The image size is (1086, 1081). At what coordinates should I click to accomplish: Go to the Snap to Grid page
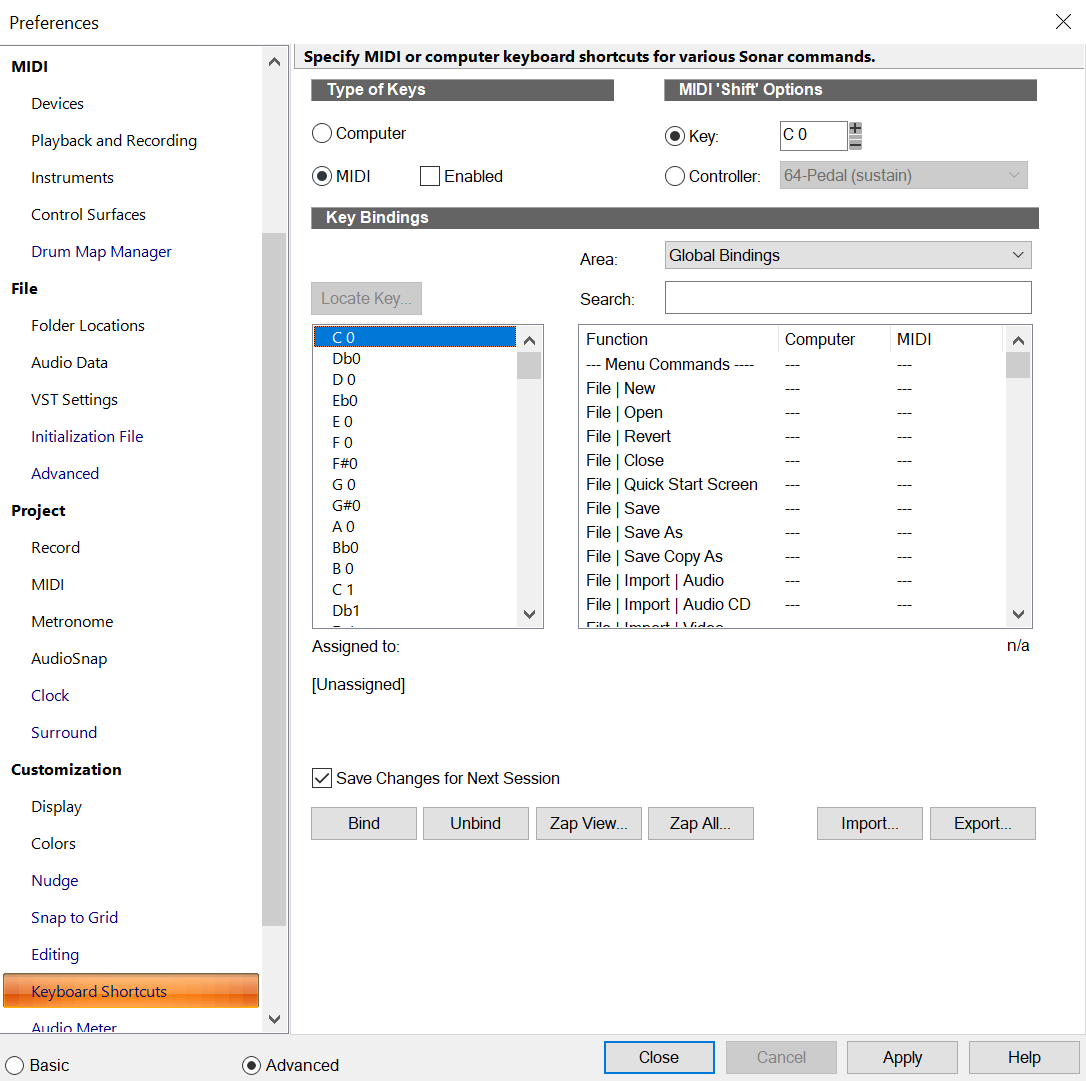click(74, 918)
